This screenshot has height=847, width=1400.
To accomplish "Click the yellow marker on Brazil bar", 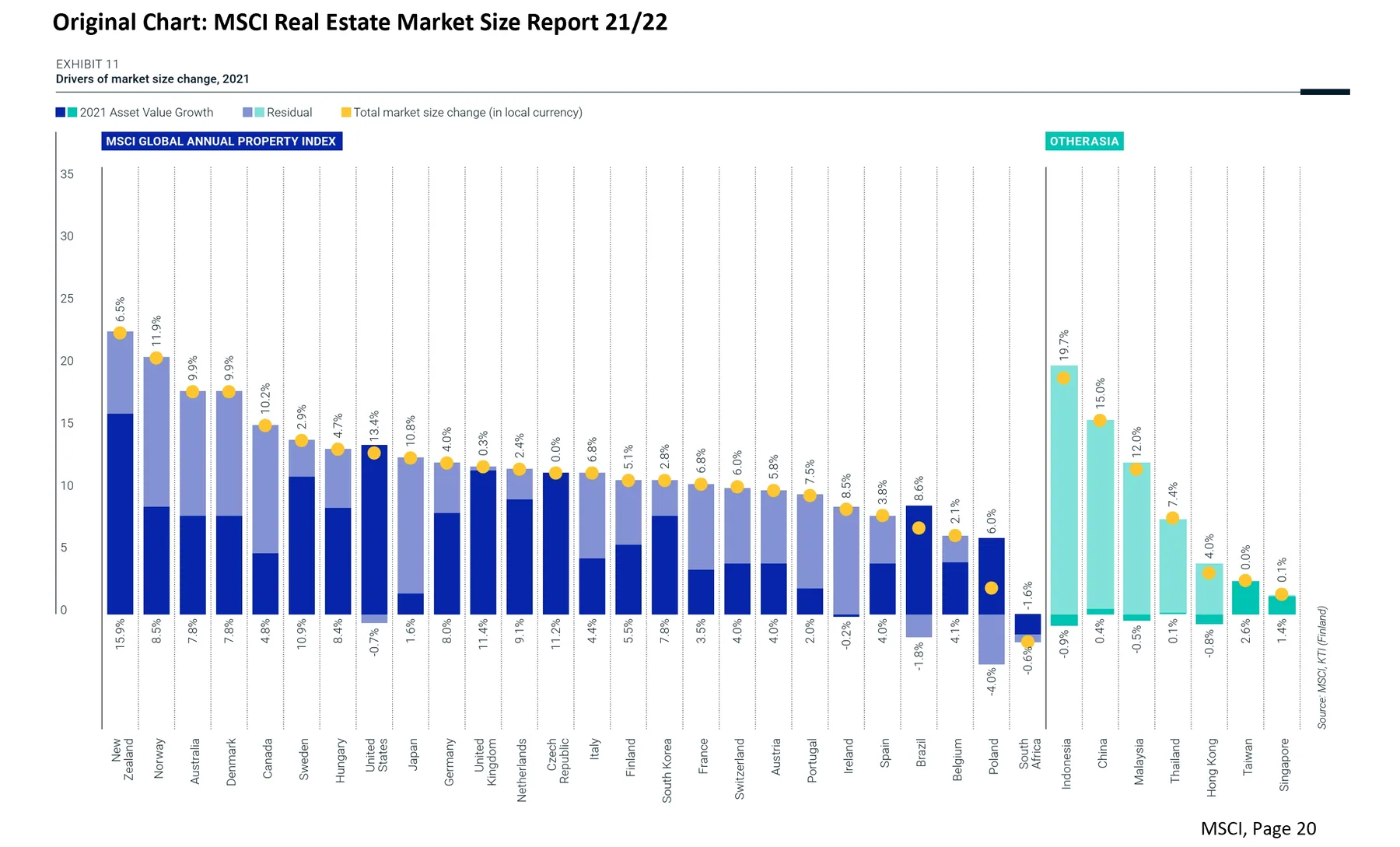I will (919, 528).
